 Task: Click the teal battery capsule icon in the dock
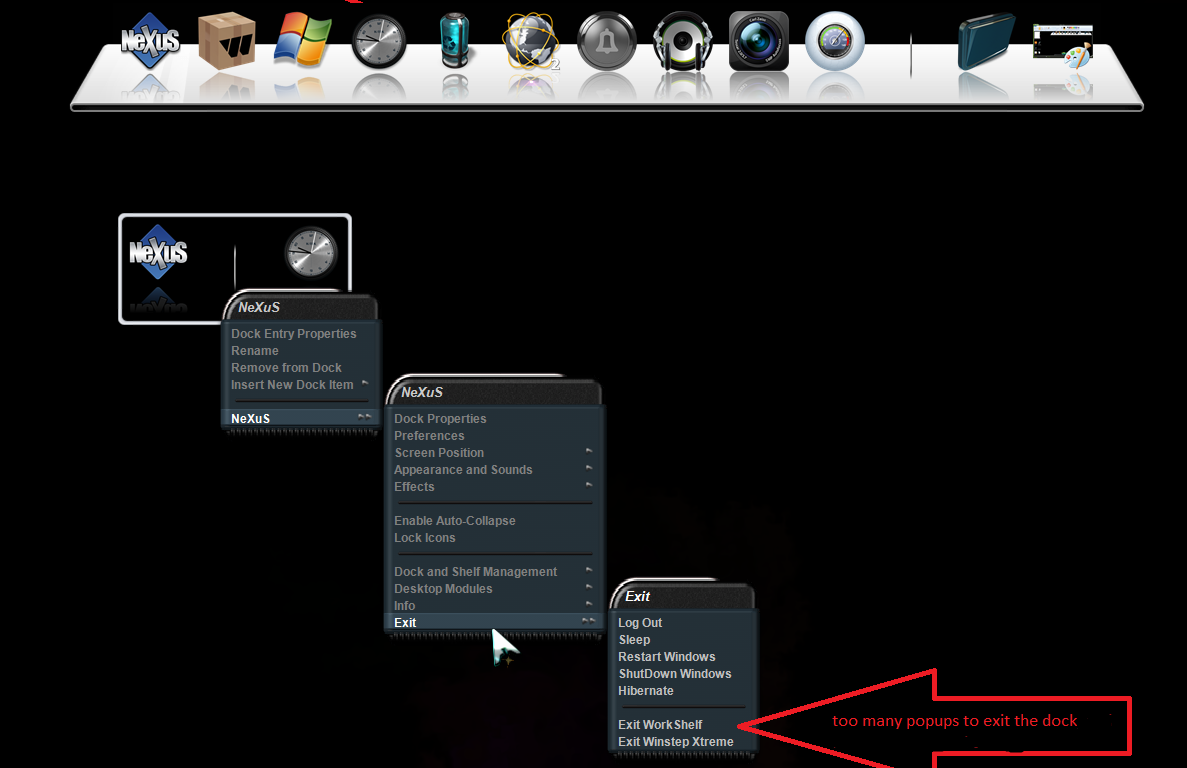click(455, 41)
